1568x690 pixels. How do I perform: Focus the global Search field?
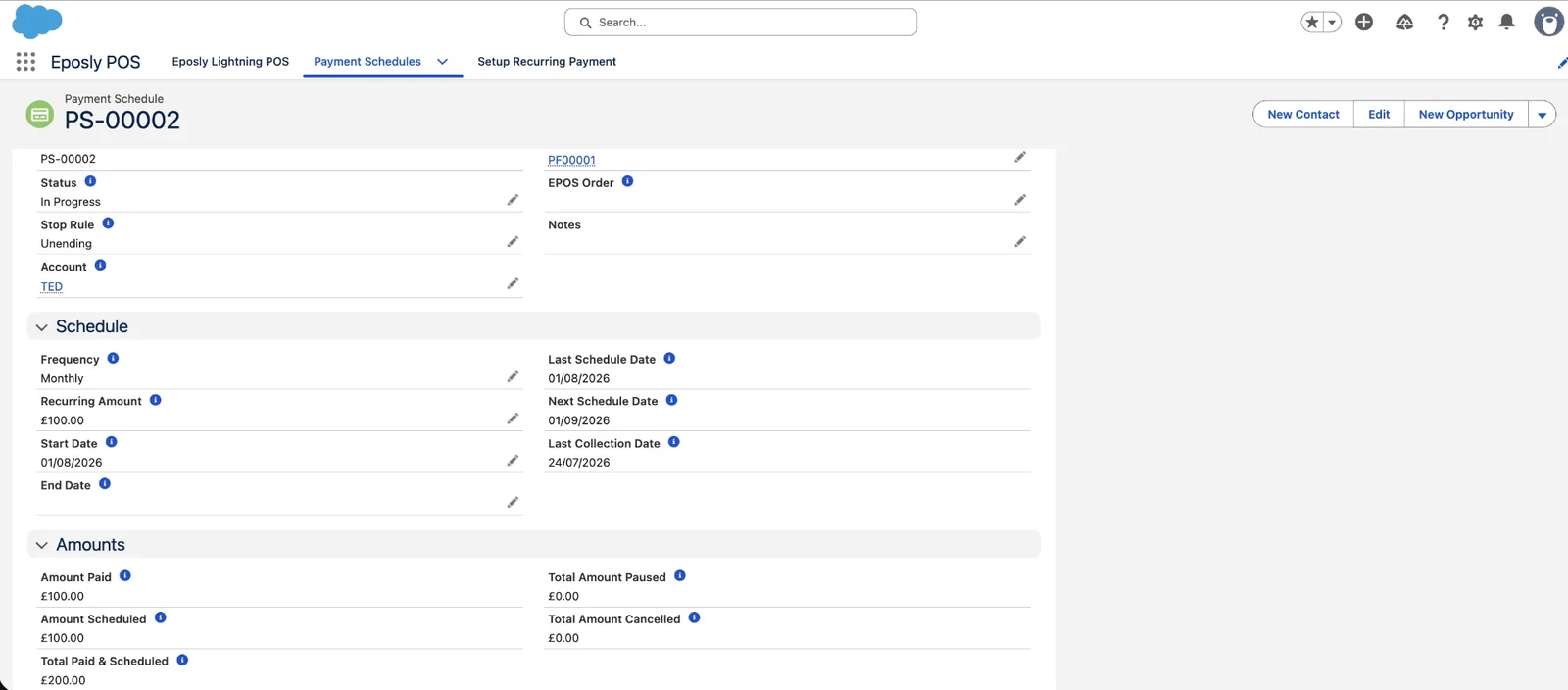pos(741,22)
